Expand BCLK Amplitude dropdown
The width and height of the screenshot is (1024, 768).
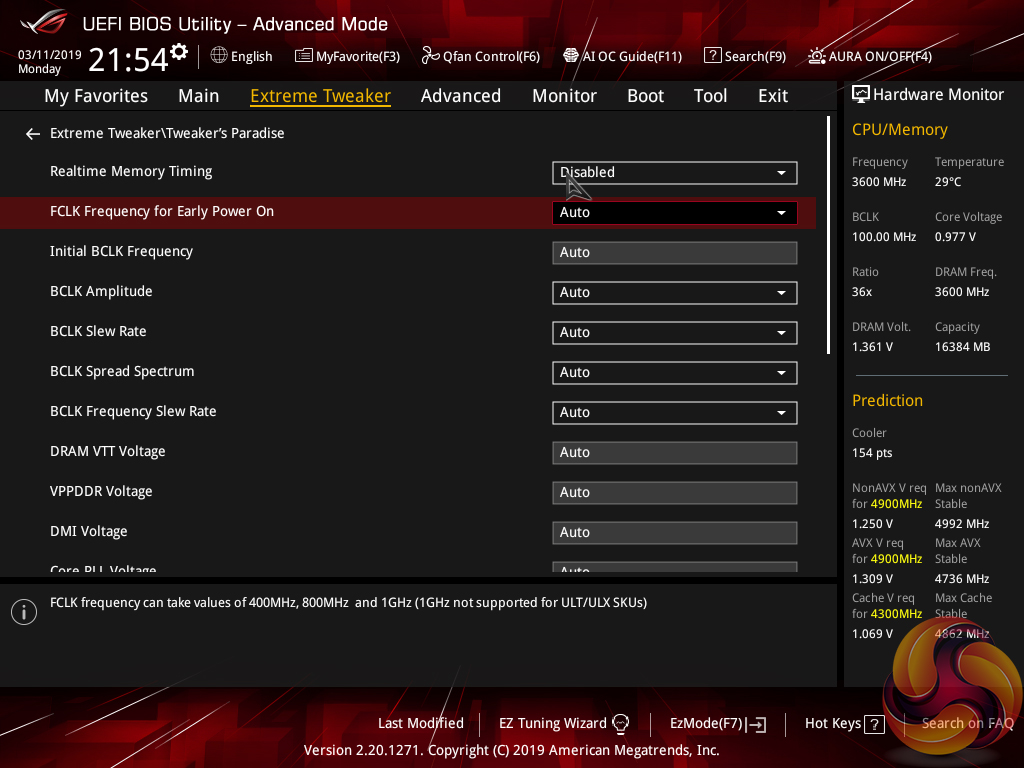[675, 293]
